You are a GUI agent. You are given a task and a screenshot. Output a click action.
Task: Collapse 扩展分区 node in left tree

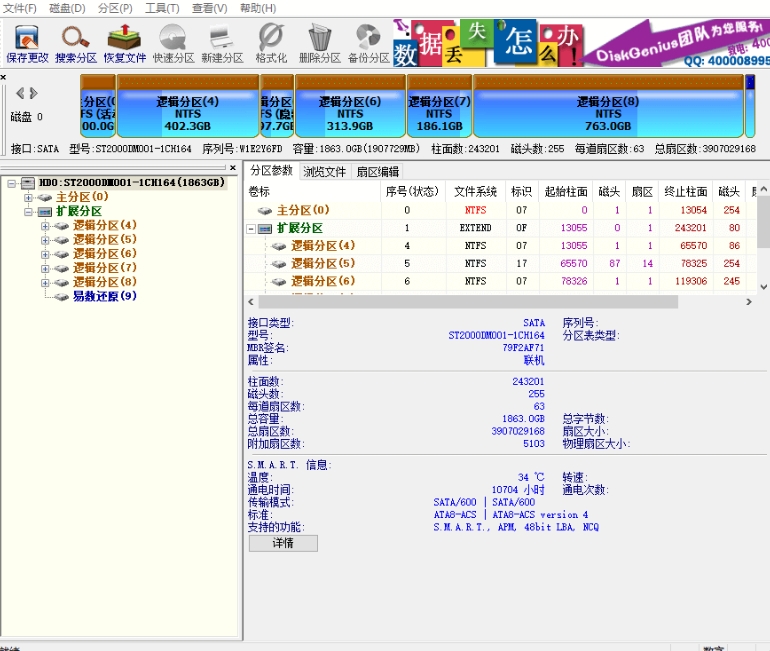click(29, 212)
